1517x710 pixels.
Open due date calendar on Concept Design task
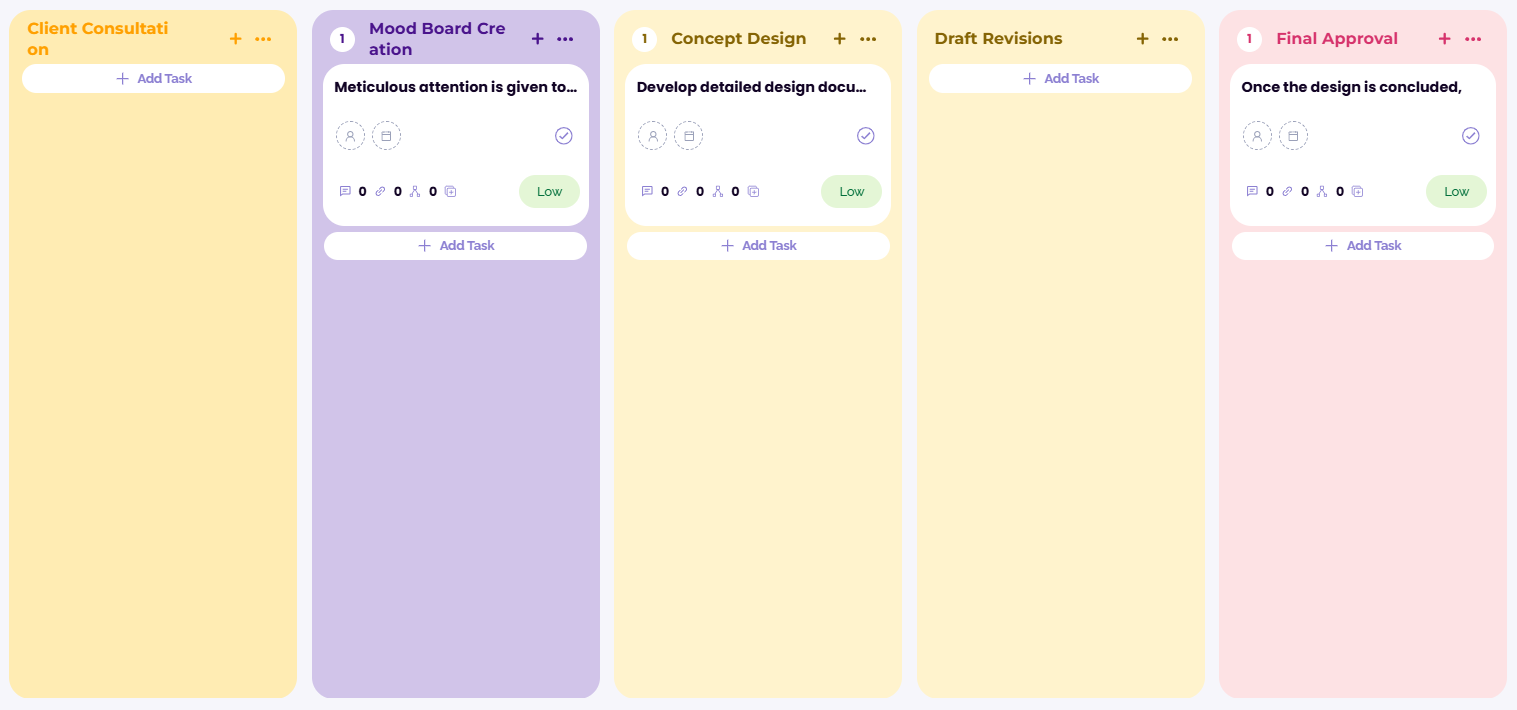688,136
